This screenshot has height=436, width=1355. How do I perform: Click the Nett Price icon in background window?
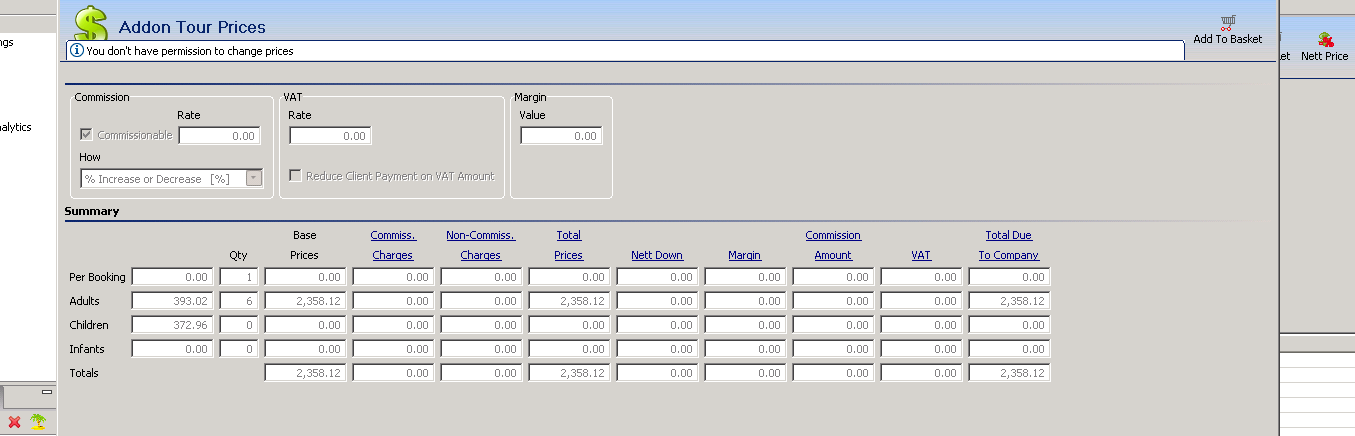pos(1325,40)
